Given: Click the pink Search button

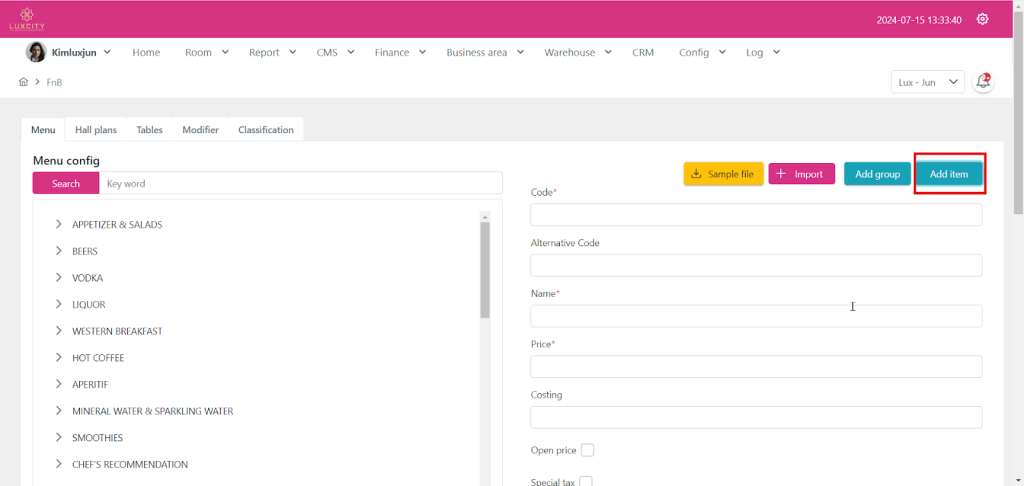Looking at the screenshot, I should coord(66,183).
